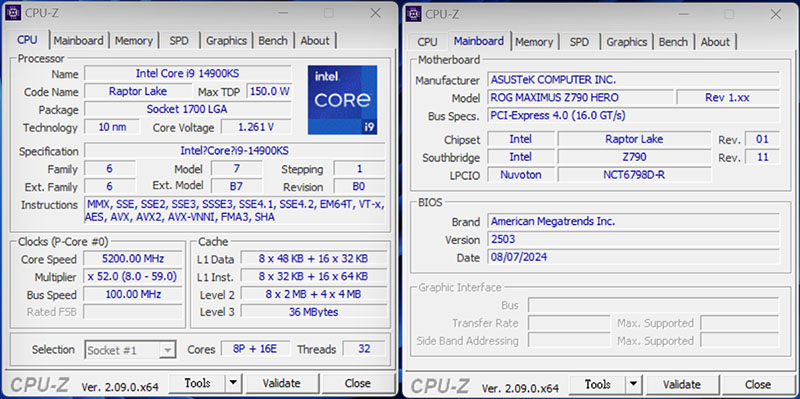The image size is (800, 399).
Task: Click LPCIO NCT6798D-R field
Action: pyautogui.click(x=634, y=174)
